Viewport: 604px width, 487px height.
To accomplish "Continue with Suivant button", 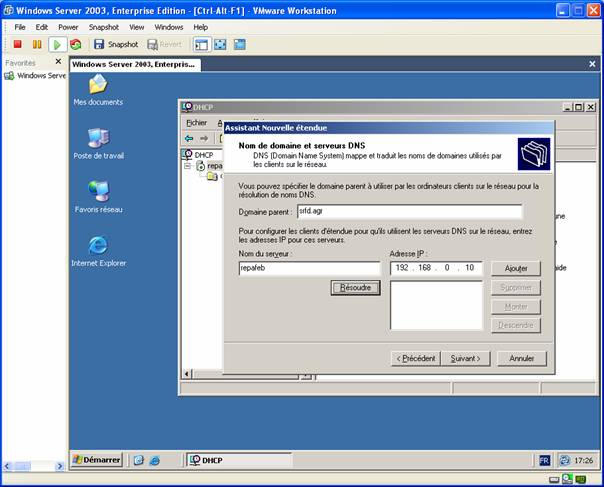I will tap(465, 359).
